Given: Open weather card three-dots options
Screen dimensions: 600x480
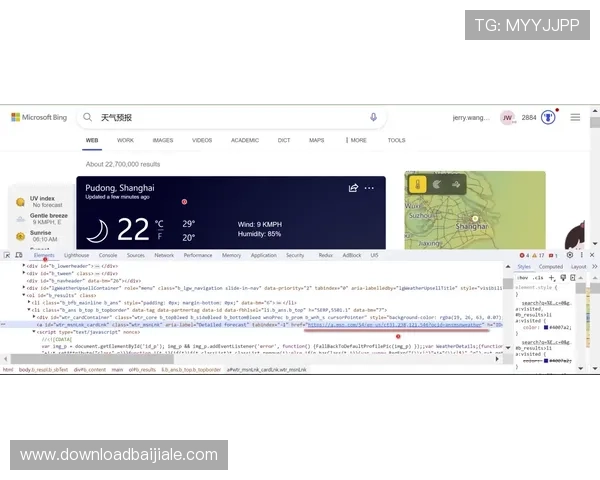Looking at the screenshot, I should (369, 188).
